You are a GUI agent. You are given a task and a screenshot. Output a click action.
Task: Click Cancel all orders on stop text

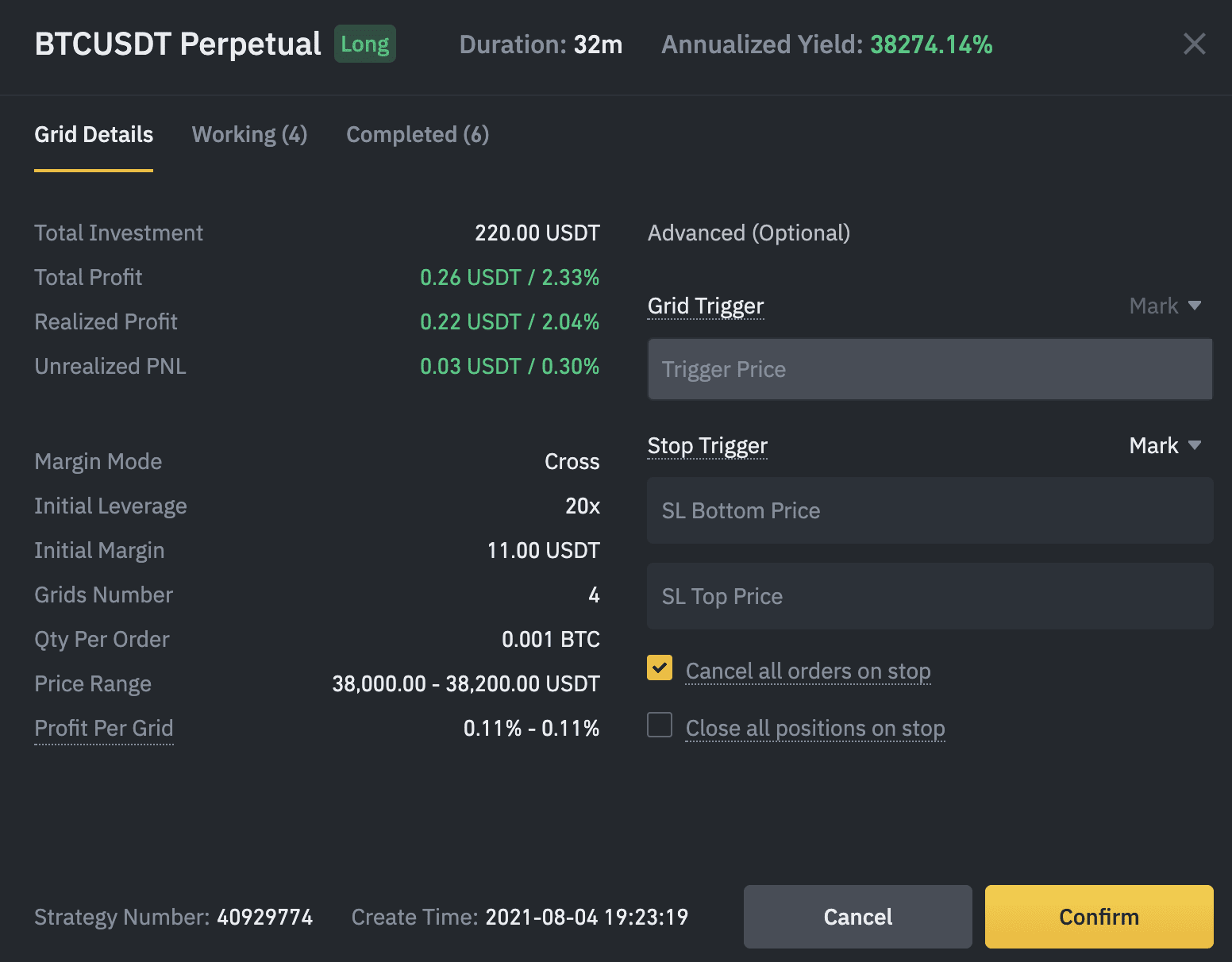[808, 671]
